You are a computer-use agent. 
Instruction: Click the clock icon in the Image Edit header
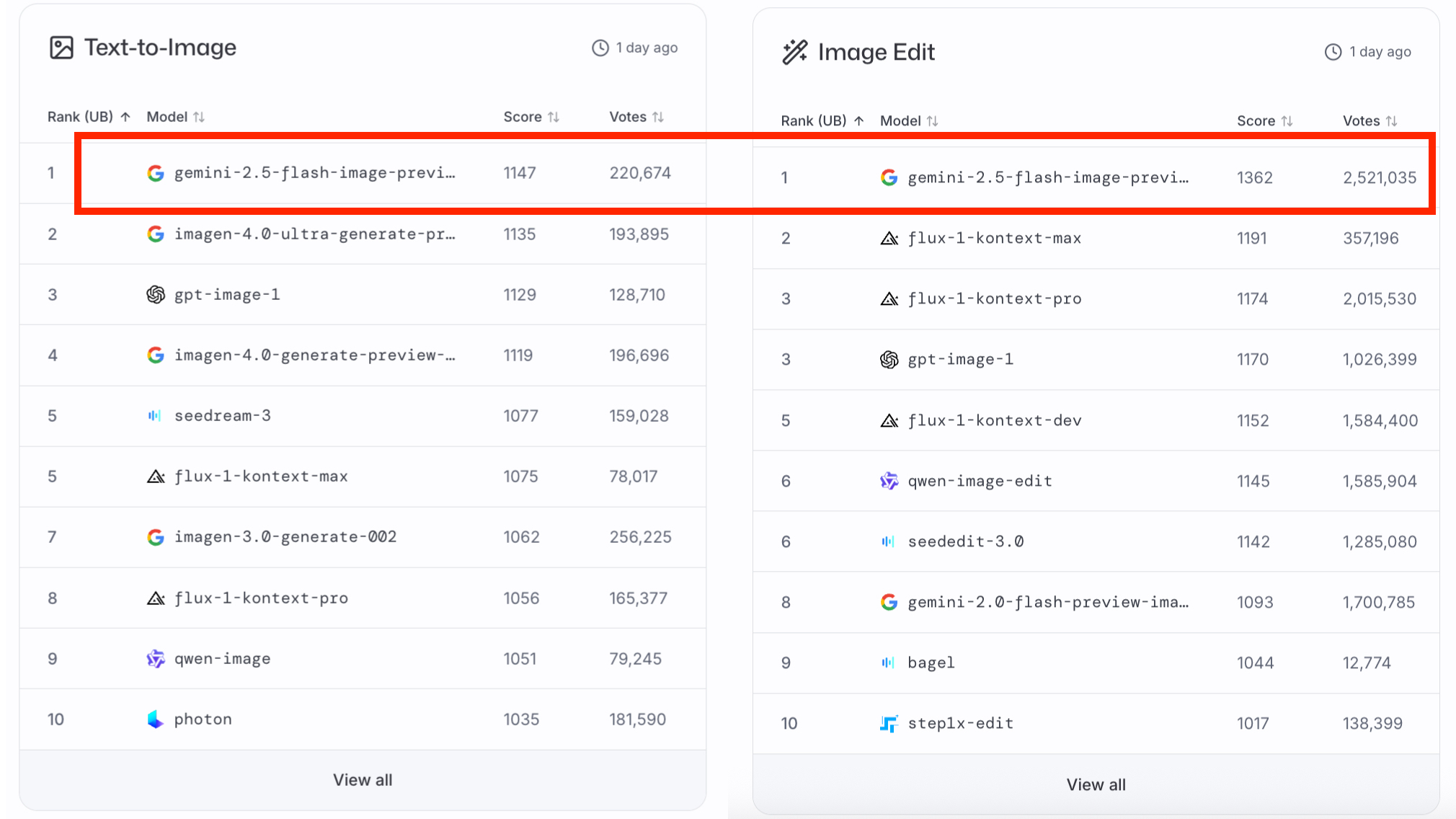click(x=1333, y=52)
